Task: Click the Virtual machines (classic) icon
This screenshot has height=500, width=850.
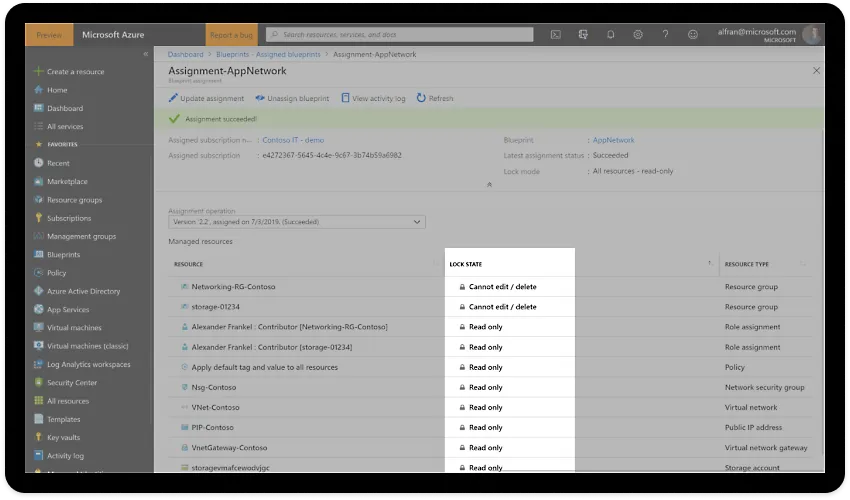Action: click(x=38, y=346)
